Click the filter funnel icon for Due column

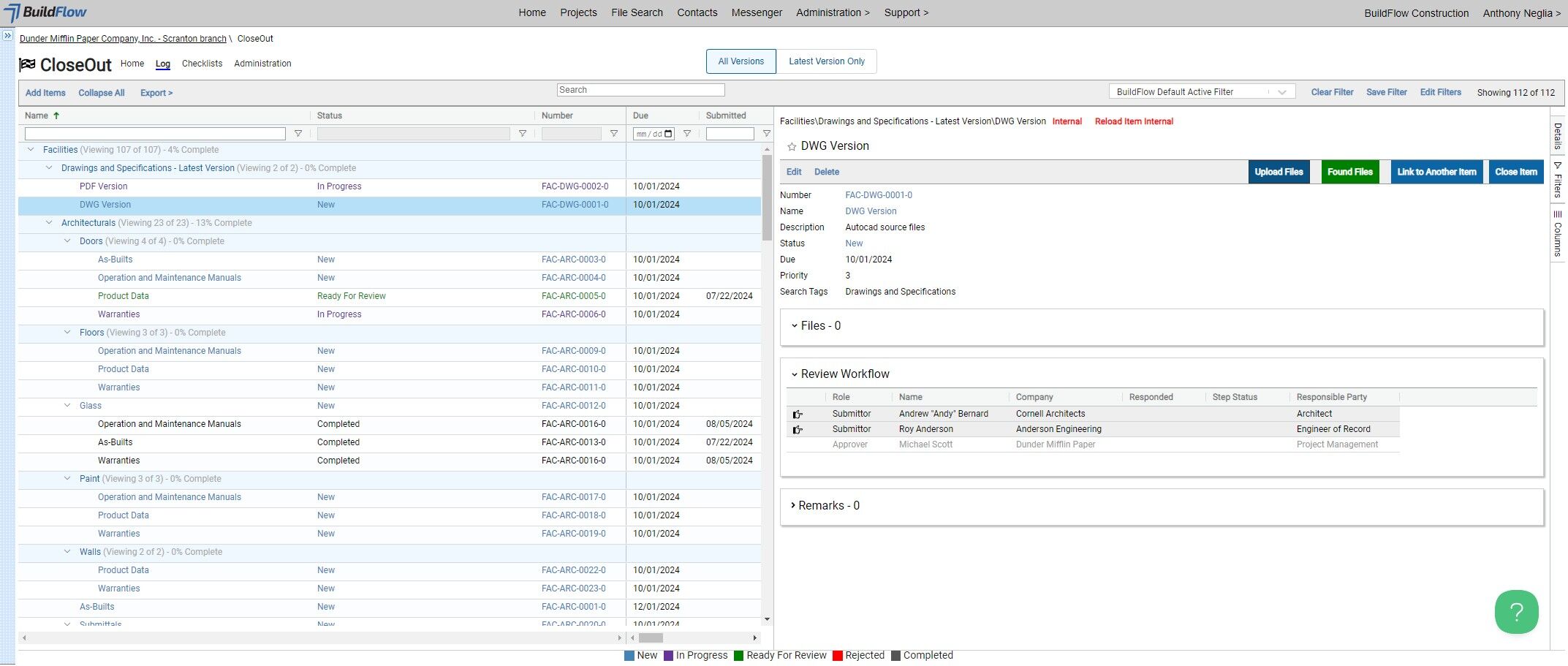[x=687, y=134]
